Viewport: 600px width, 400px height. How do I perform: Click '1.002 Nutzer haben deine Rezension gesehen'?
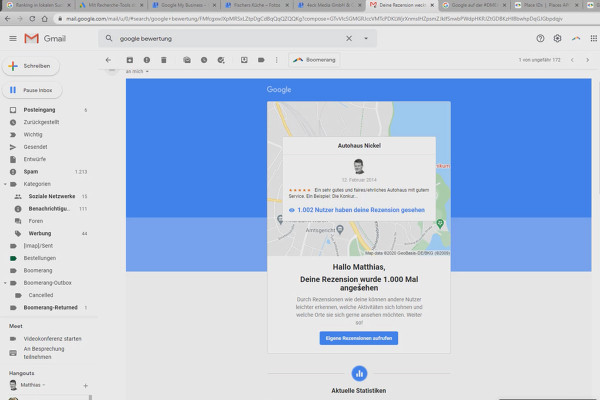[361, 210]
